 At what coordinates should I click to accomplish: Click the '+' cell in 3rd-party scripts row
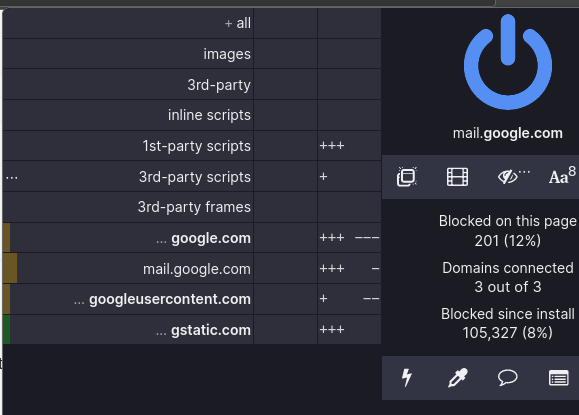point(349,176)
